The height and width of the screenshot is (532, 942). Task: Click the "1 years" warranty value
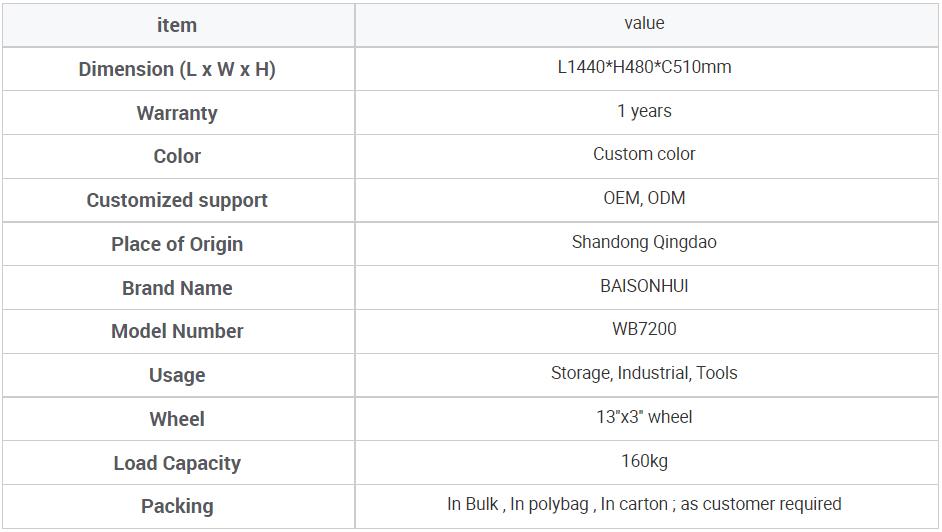point(644,111)
